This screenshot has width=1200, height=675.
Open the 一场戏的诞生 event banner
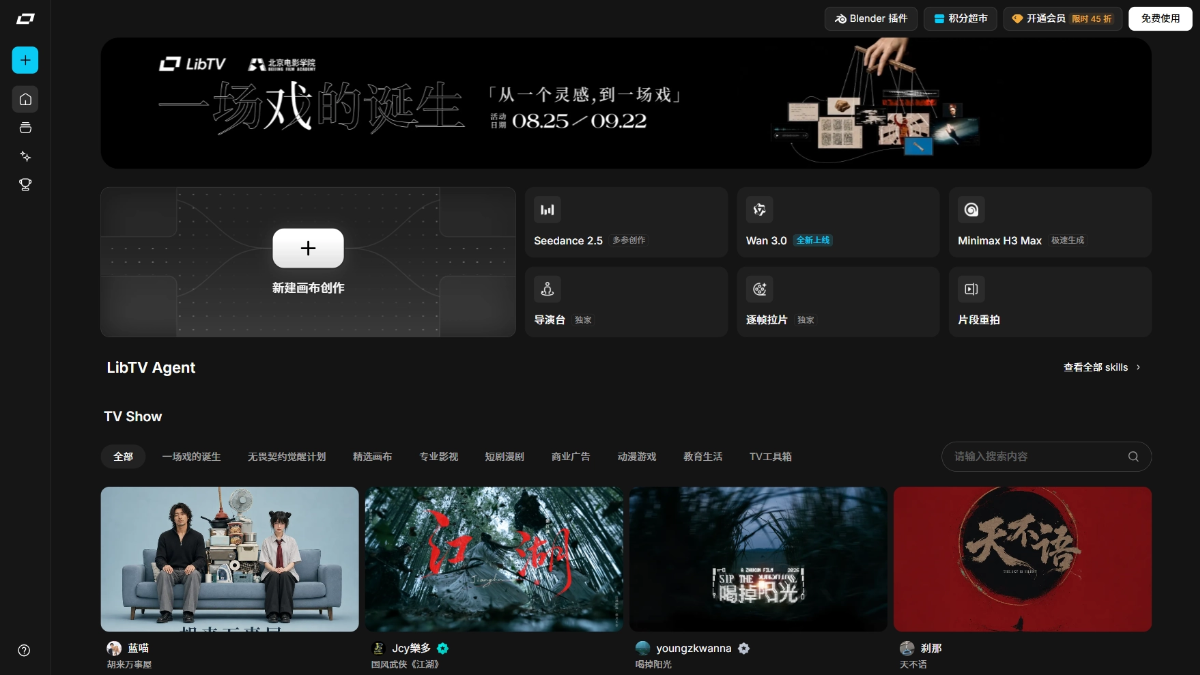626,103
